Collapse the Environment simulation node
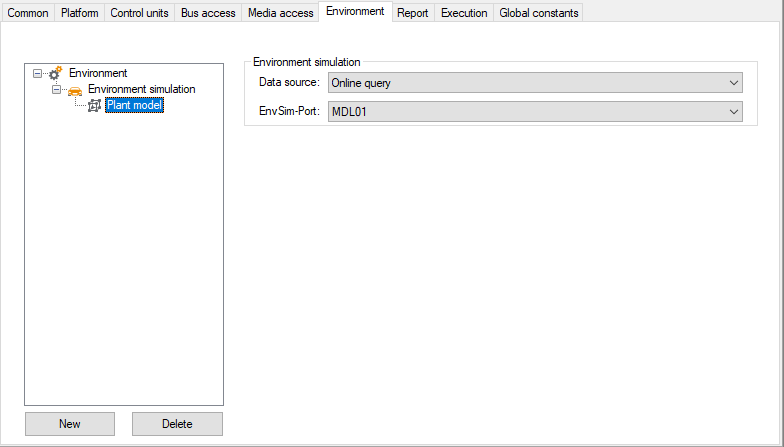Screen dimensions: 784x447 coord(56,90)
